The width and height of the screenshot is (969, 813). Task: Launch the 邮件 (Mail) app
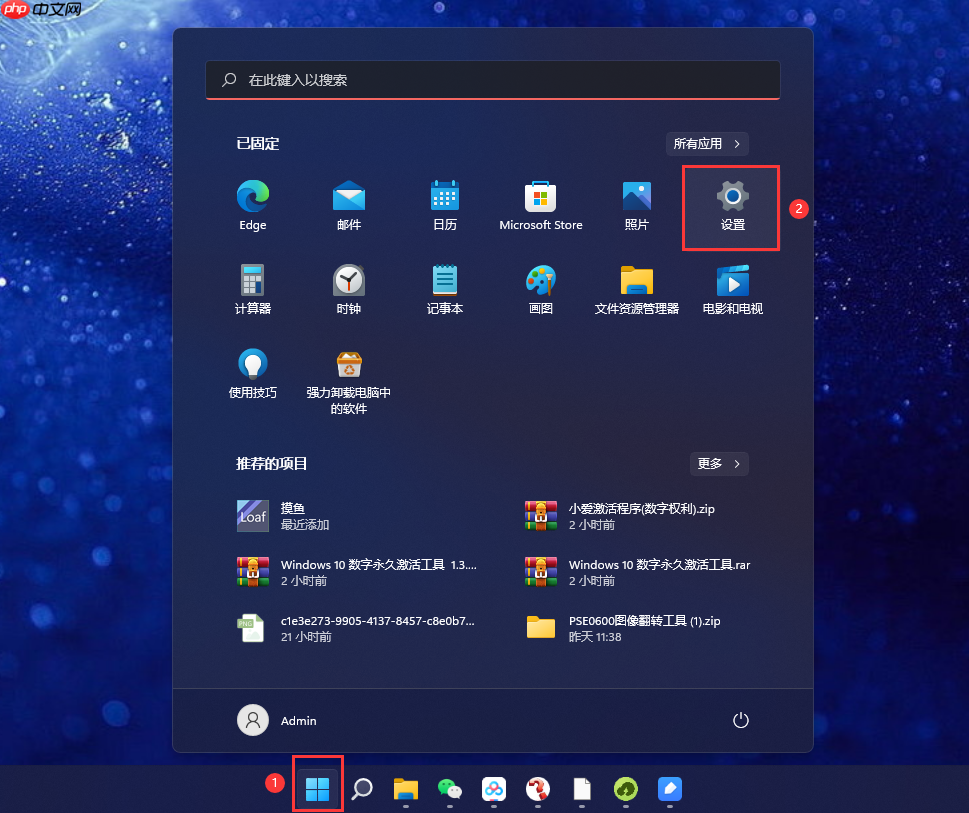[x=348, y=195]
